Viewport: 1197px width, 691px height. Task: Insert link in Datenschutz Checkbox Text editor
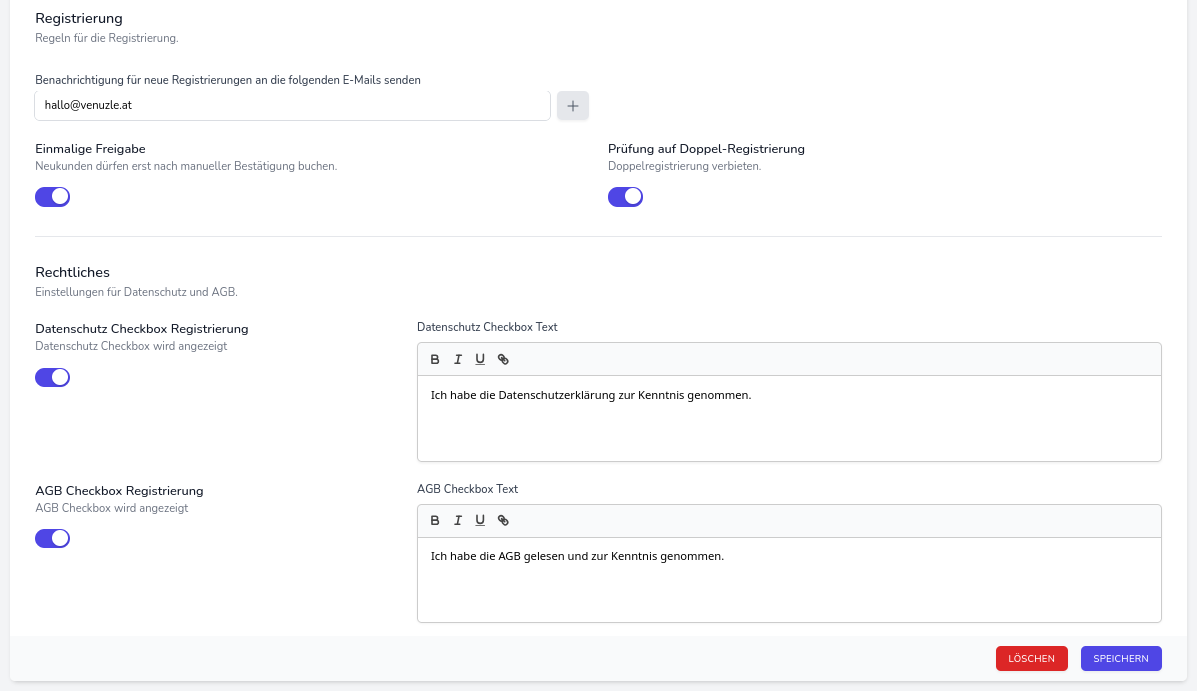503,360
